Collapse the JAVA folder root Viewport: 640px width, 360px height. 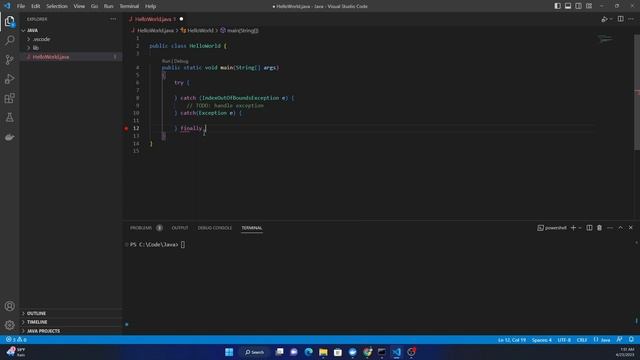(24, 31)
